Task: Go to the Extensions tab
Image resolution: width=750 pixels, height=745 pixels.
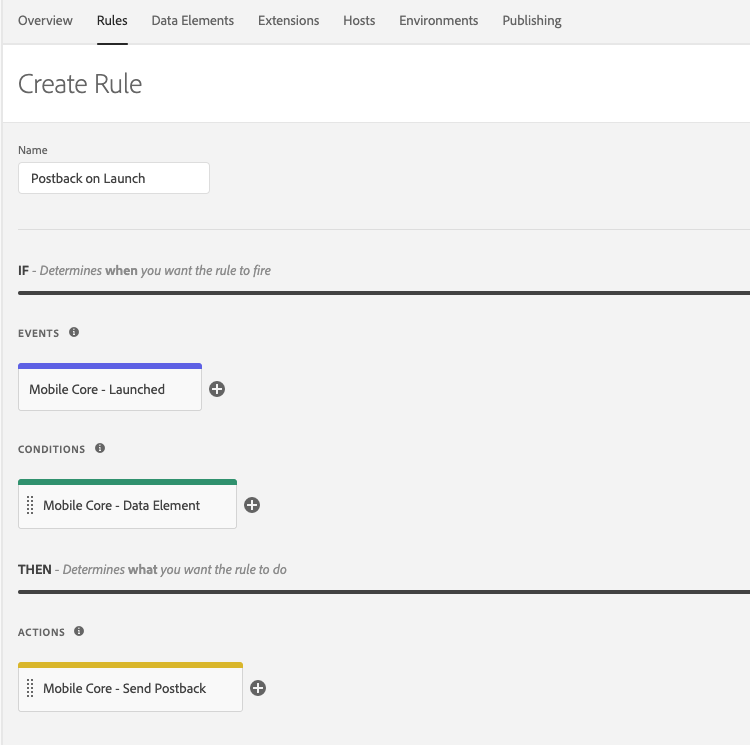Action: 288,21
